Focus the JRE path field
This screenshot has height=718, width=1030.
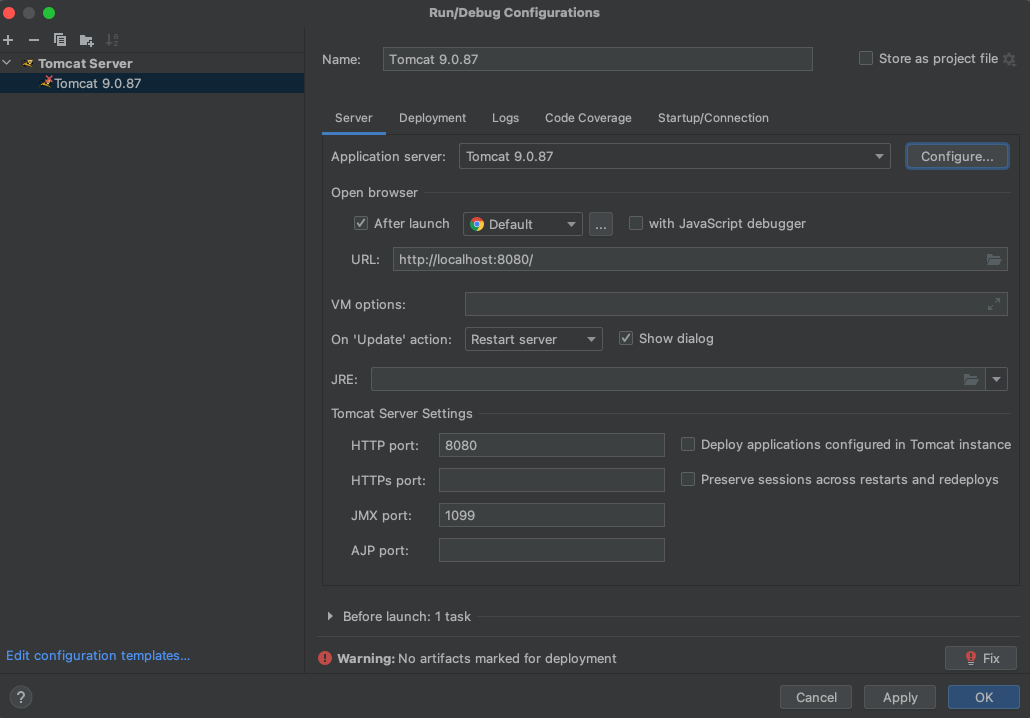pyautogui.click(x=678, y=380)
